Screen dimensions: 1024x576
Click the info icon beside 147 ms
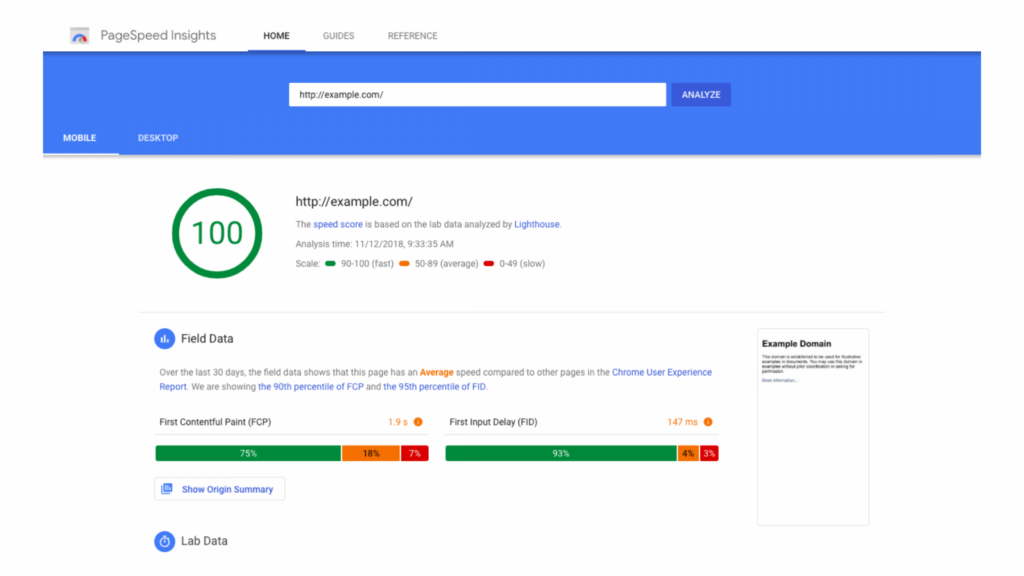[708, 422]
